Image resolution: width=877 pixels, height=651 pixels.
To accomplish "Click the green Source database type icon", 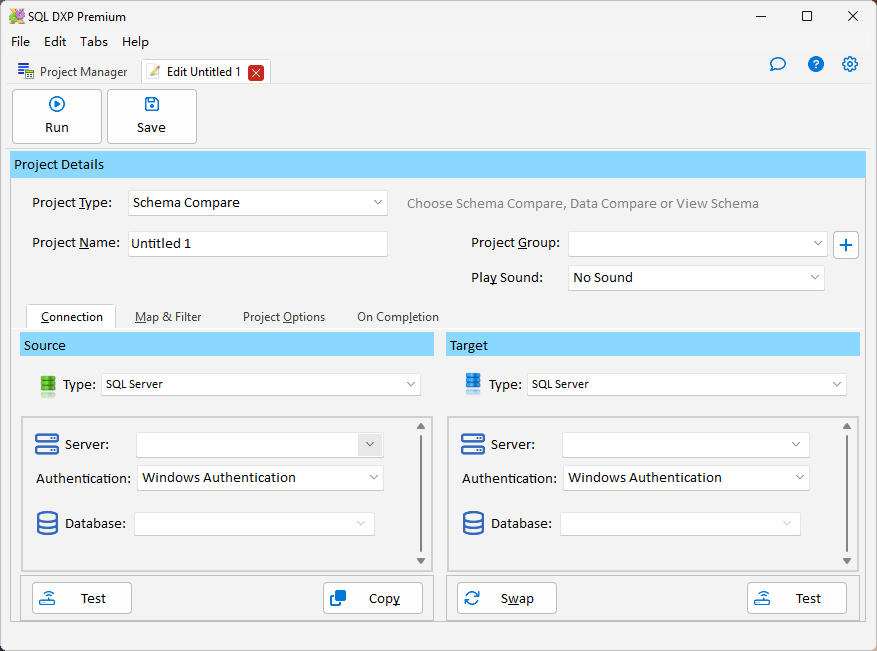I will click(48, 385).
